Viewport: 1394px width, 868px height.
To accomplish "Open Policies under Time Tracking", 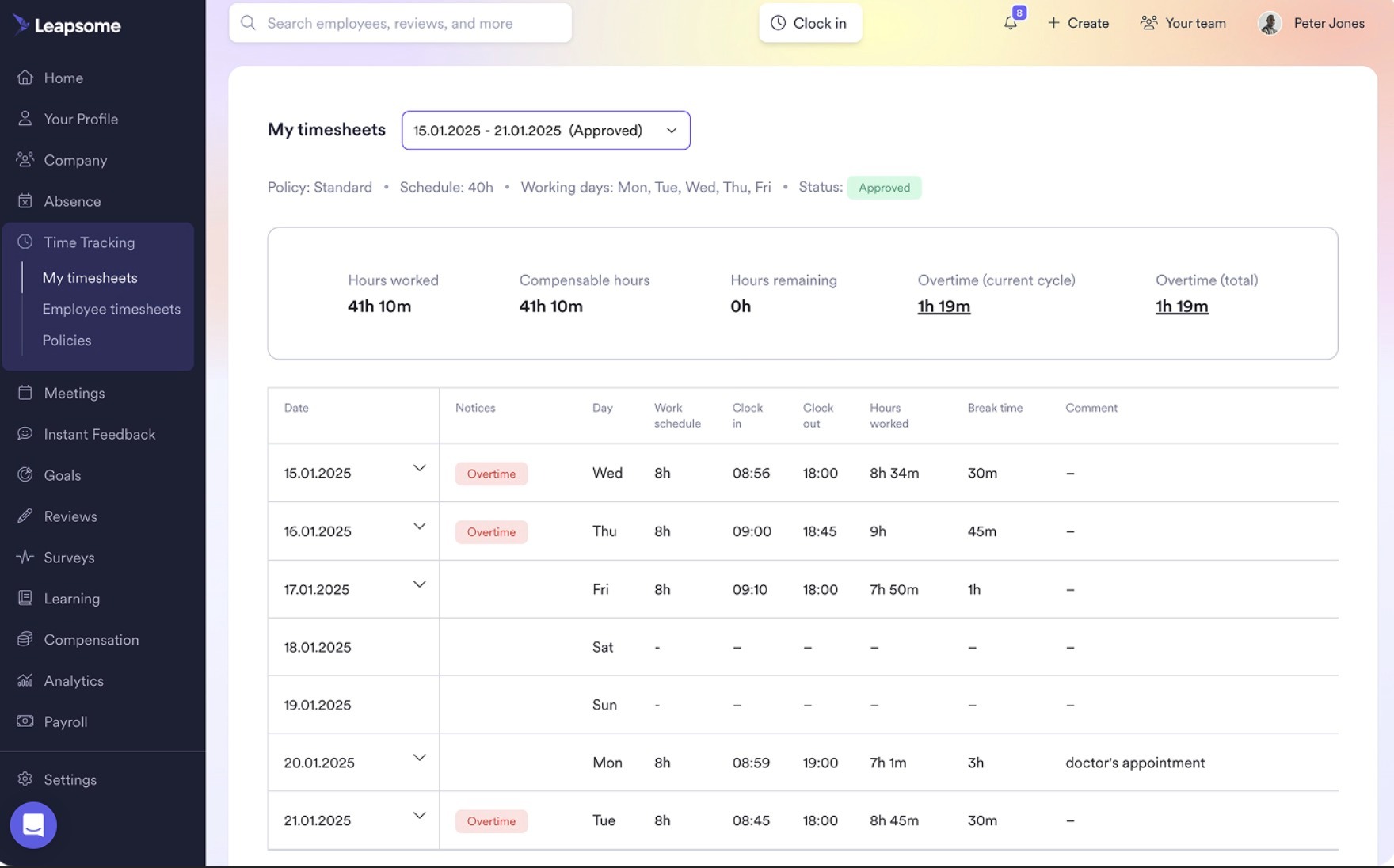I will (67, 341).
